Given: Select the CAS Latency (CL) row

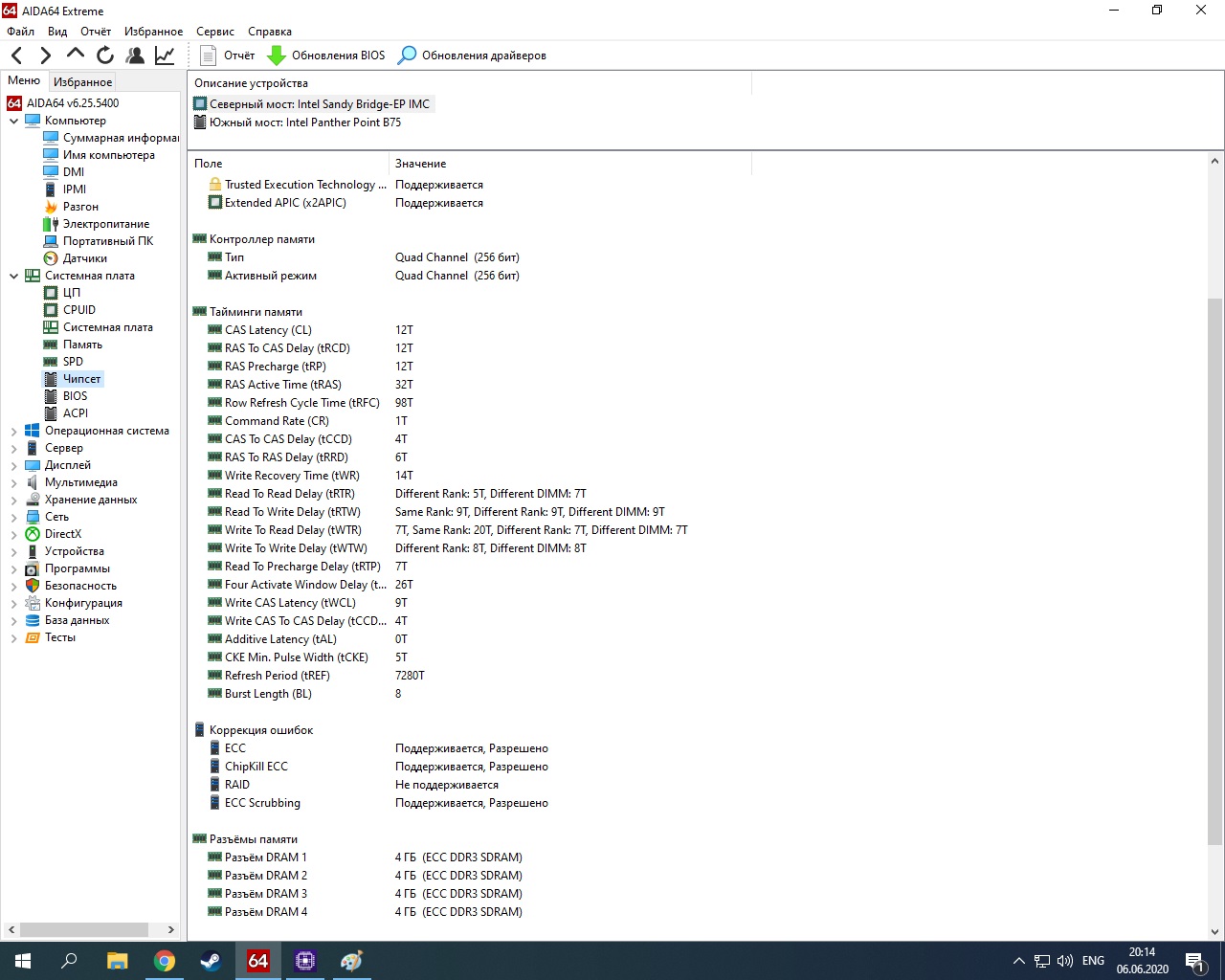Looking at the screenshot, I should pyautogui.click(x=699, y=330).
